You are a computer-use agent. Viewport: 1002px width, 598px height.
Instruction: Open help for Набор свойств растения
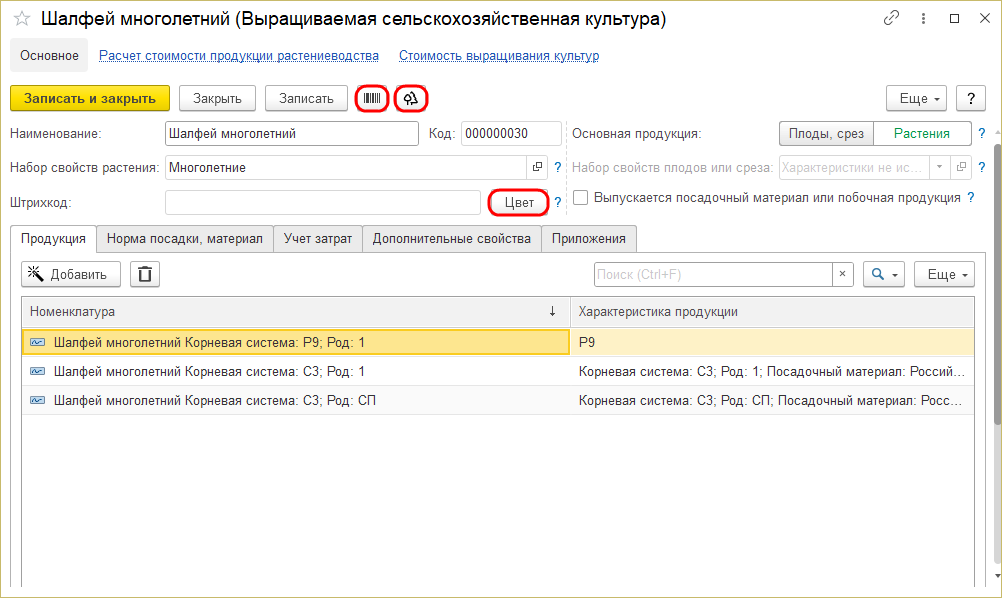(x=558, y=167)
